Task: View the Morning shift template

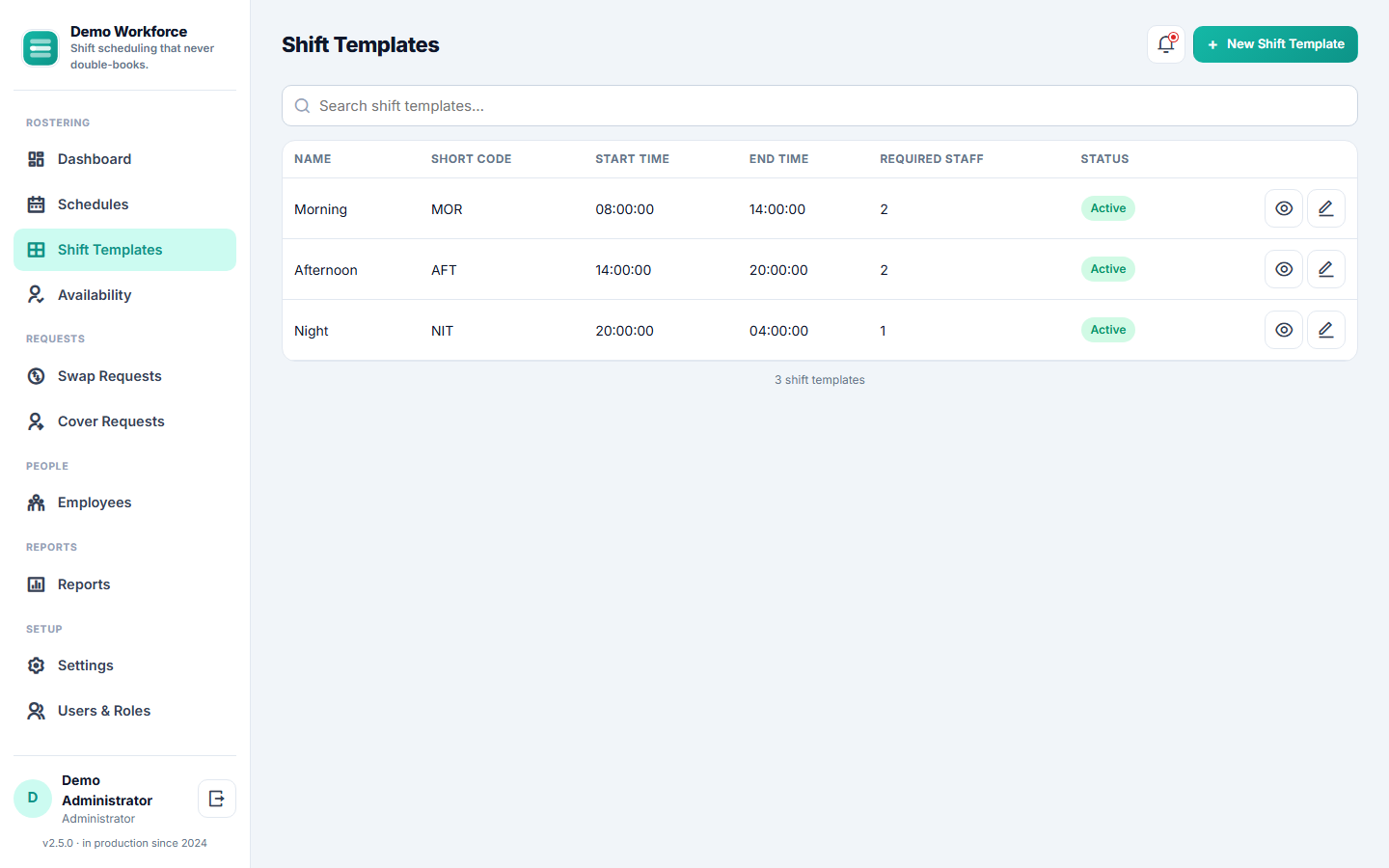Action: pyautogui.click(x=1284, y=208)
